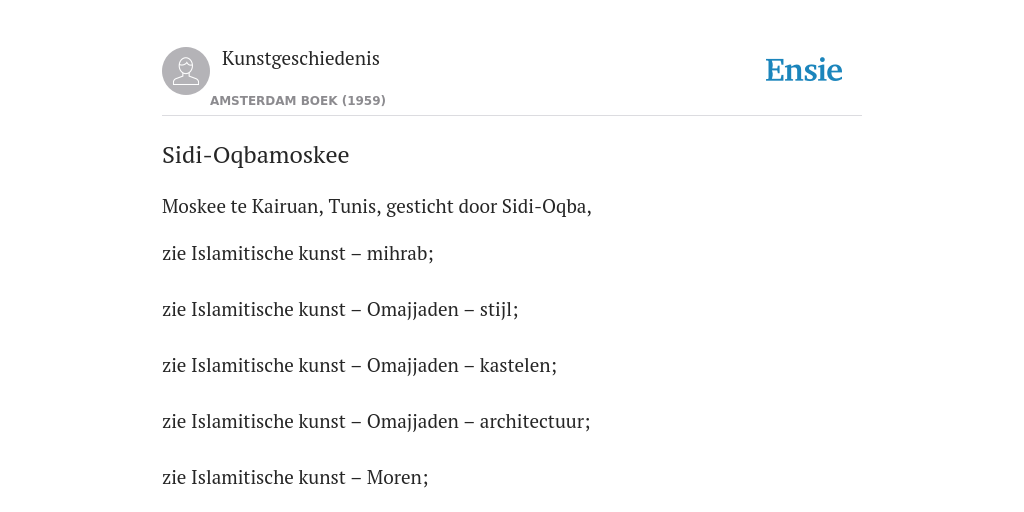Viewport: 1024px width, 512px height.
Task: Follow the architectuur reference
Action: point(535,422)
